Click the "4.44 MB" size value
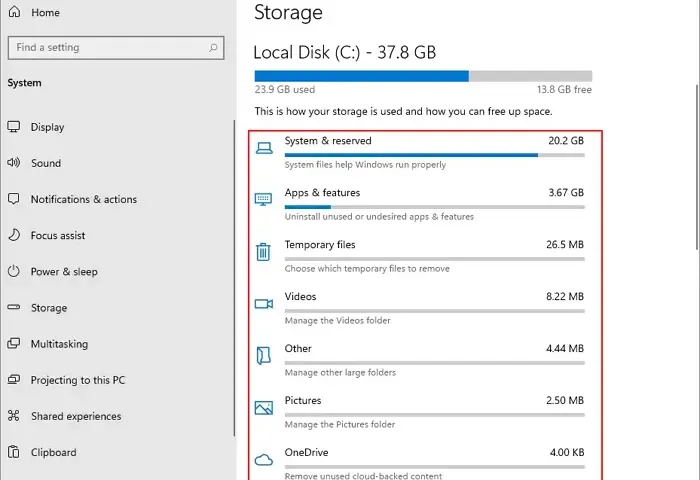Viewport: 700px width, 480px height. coord(565,348)
